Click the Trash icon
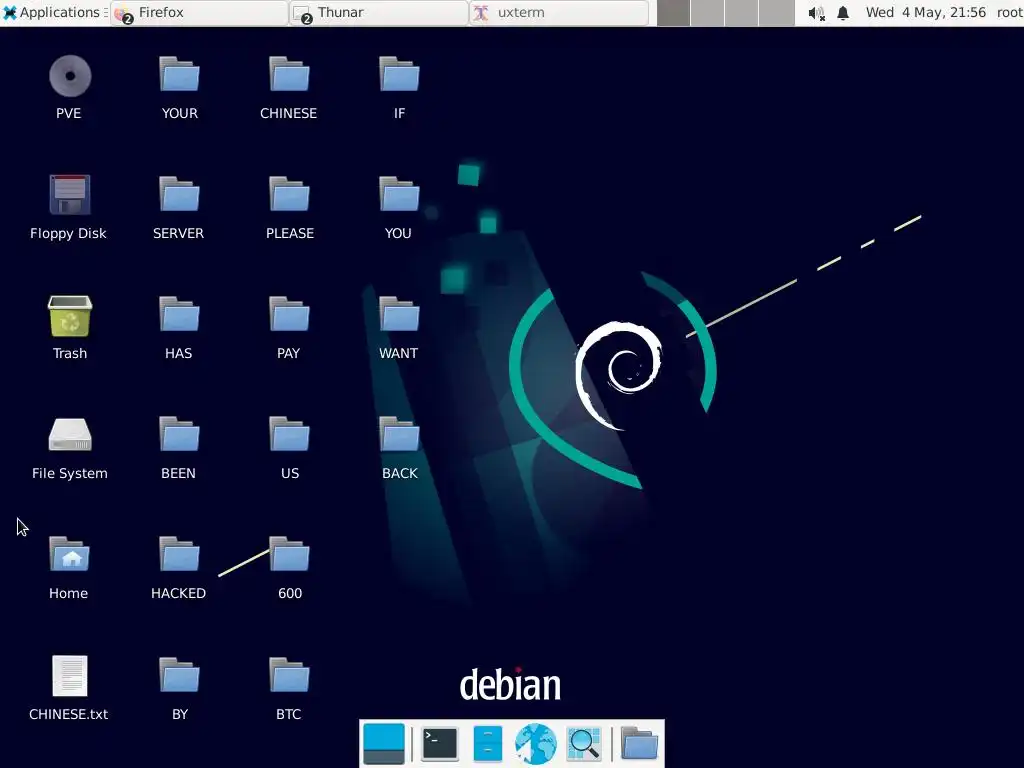1024x768 pixels. coord(70,316)
